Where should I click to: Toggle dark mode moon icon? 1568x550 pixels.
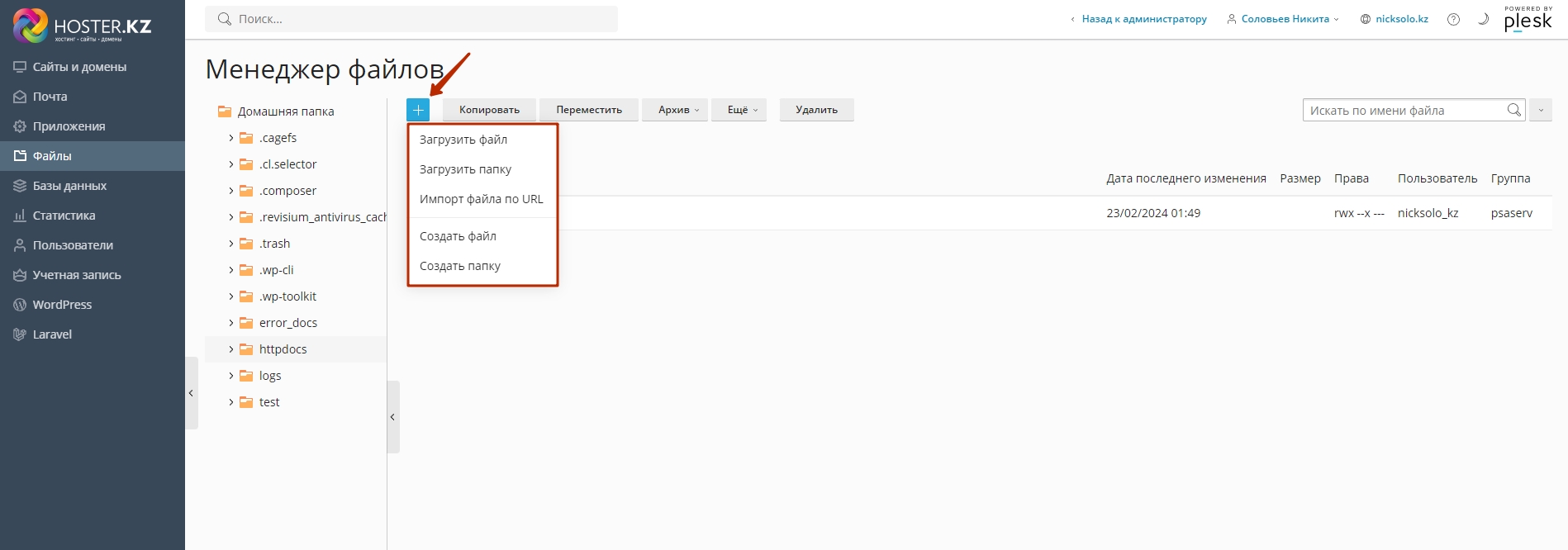pos(1483,19)
